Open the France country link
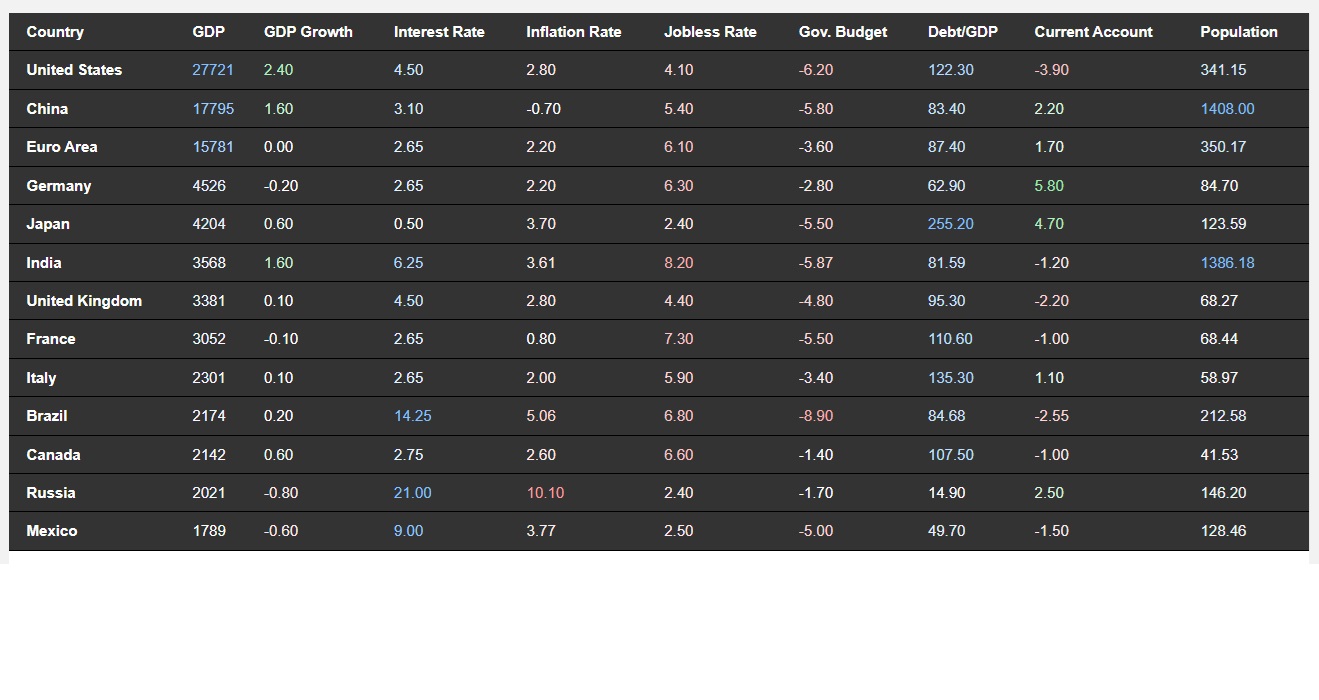 point(51,339)
